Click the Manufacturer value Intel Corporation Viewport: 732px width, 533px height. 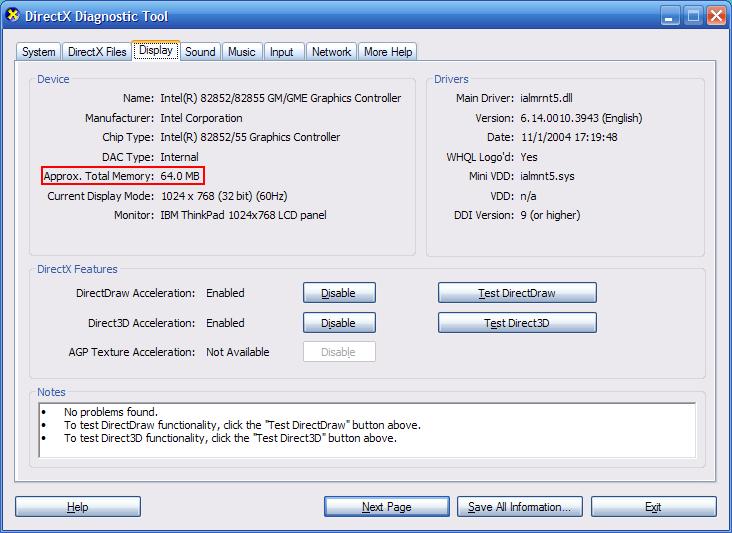[201, 118]
